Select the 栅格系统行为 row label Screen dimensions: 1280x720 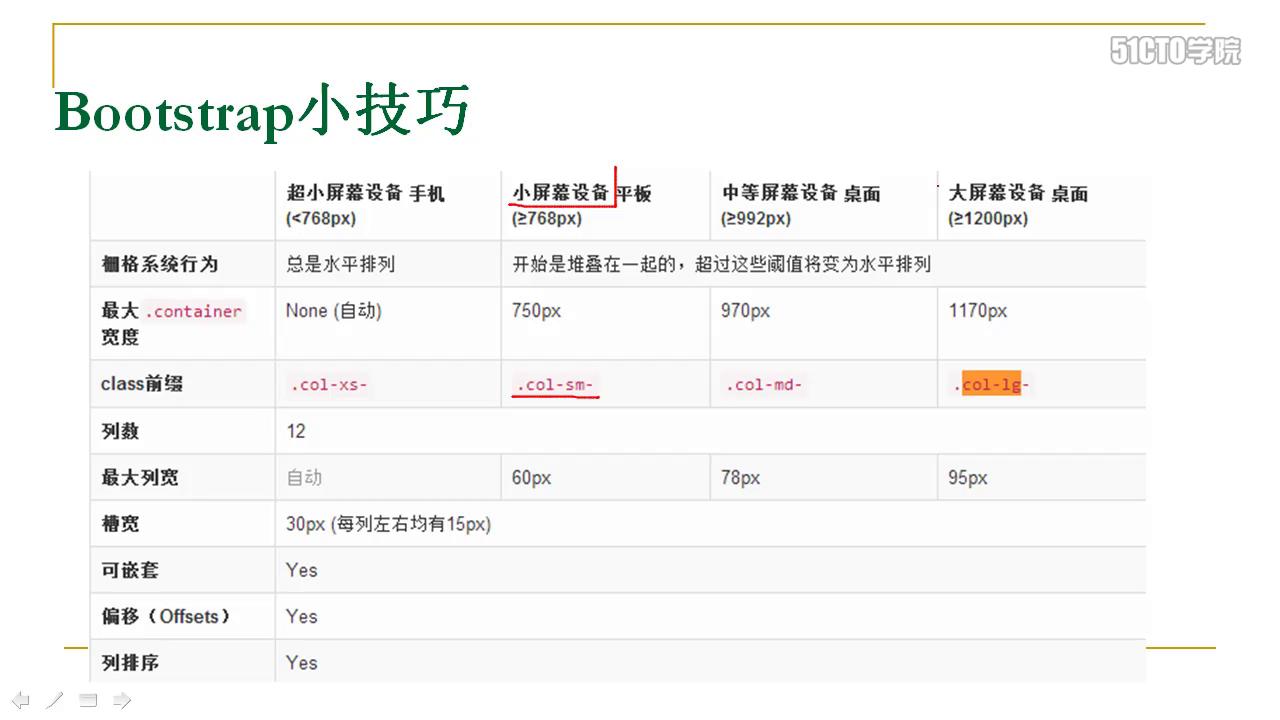(159, 264)
